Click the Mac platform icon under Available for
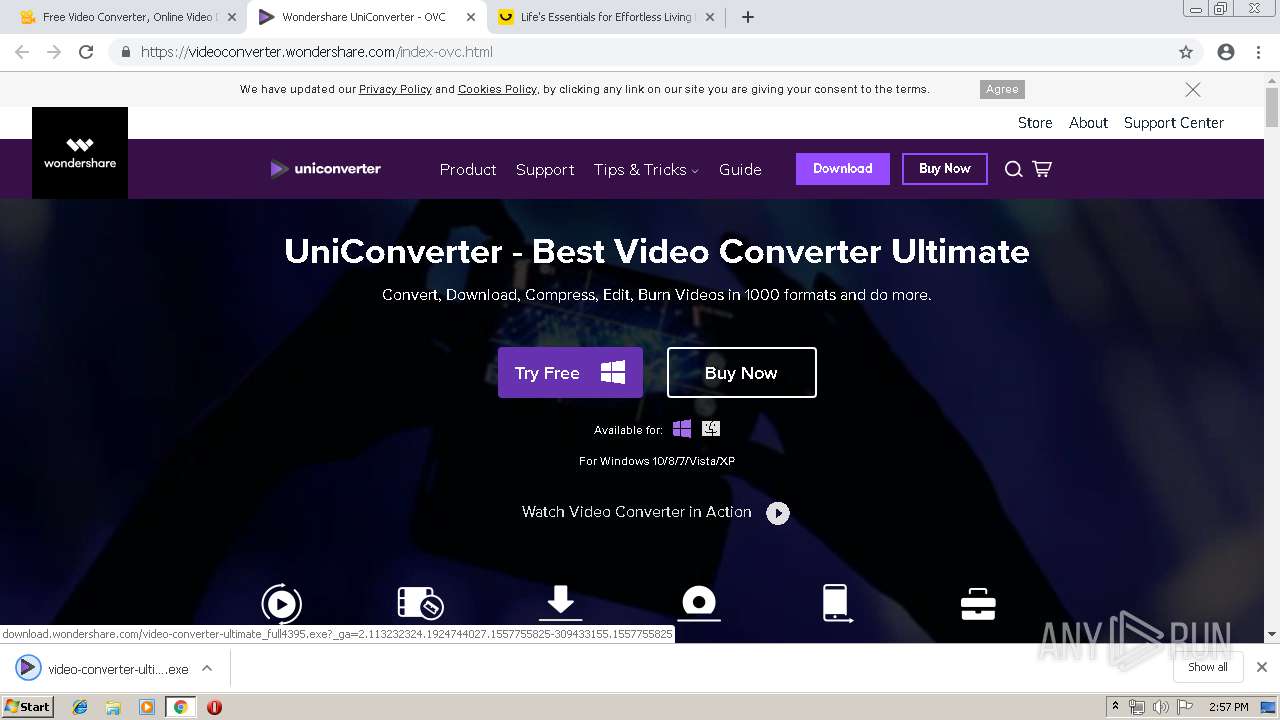 click(711, 429)
